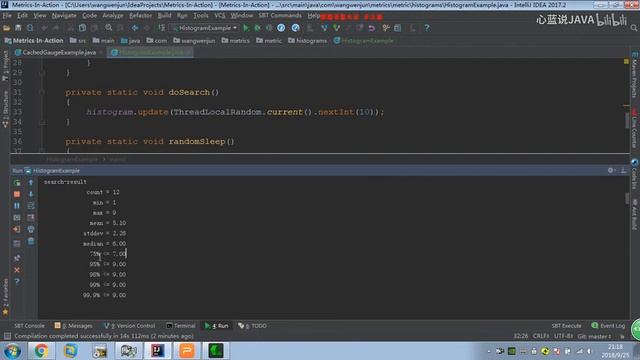Click the "median = 6.00" console output line
Viewport: 640px width, 360px height.
[104, 244]
